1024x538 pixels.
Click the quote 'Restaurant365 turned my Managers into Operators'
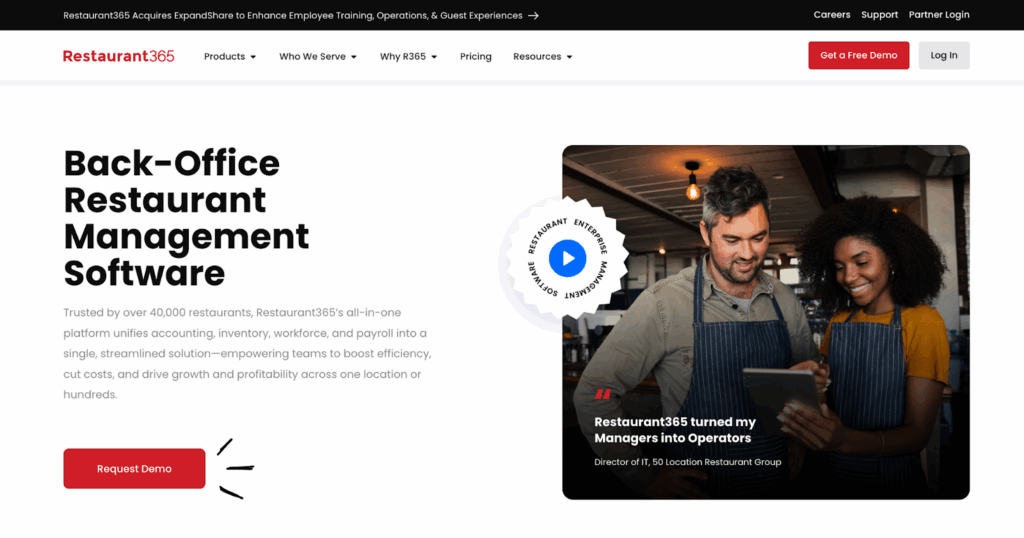[x=675, y=430]
